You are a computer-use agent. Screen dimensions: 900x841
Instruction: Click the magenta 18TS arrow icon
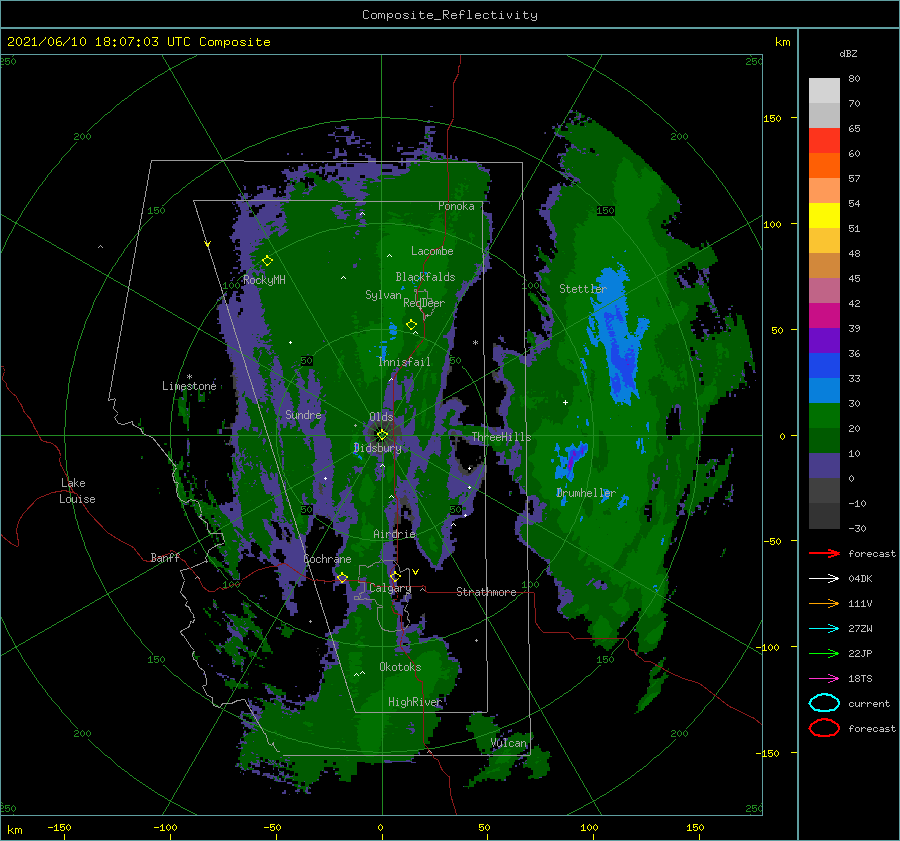click(824, 679)
